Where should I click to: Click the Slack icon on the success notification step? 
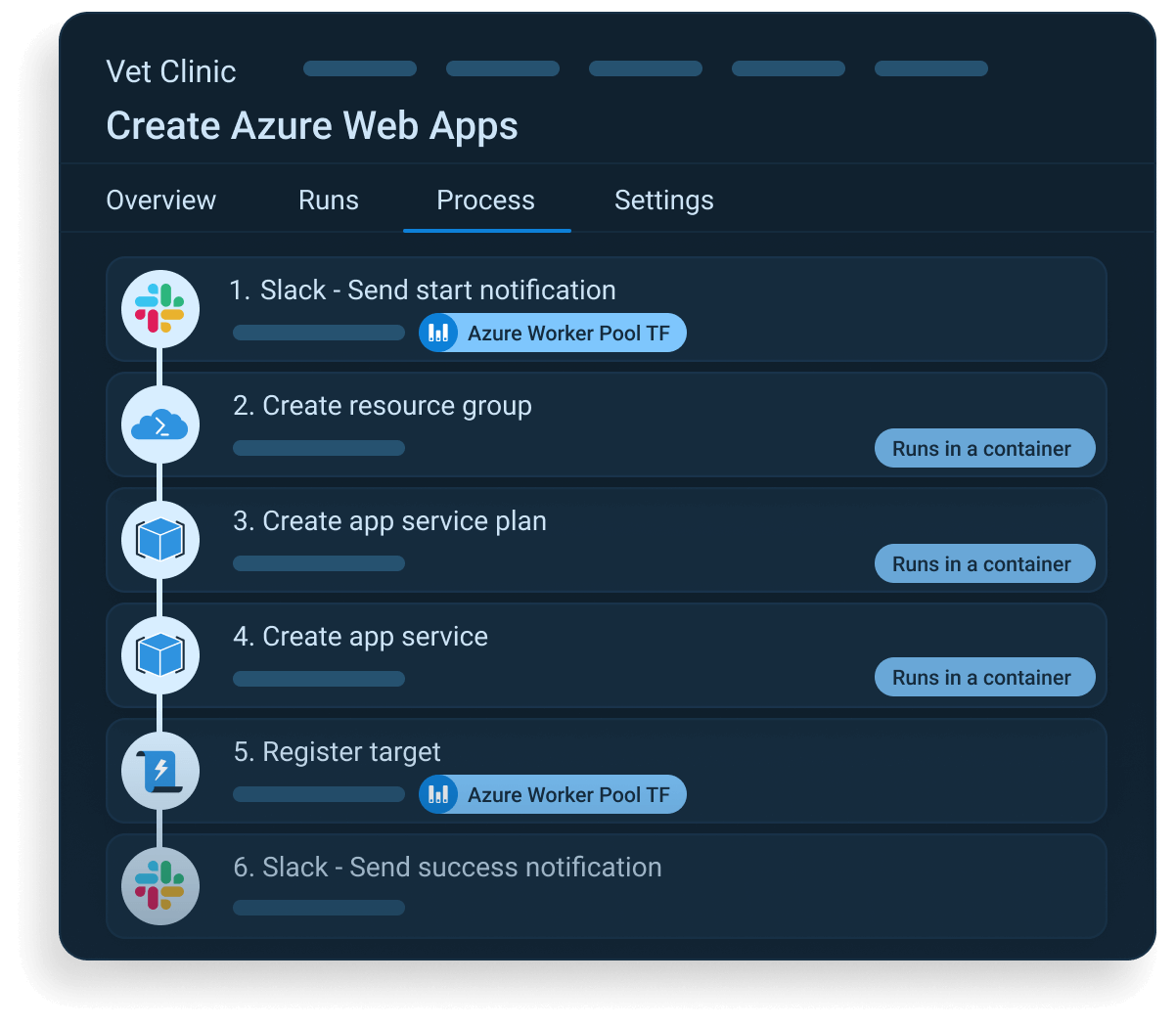(x=159, y=885)
